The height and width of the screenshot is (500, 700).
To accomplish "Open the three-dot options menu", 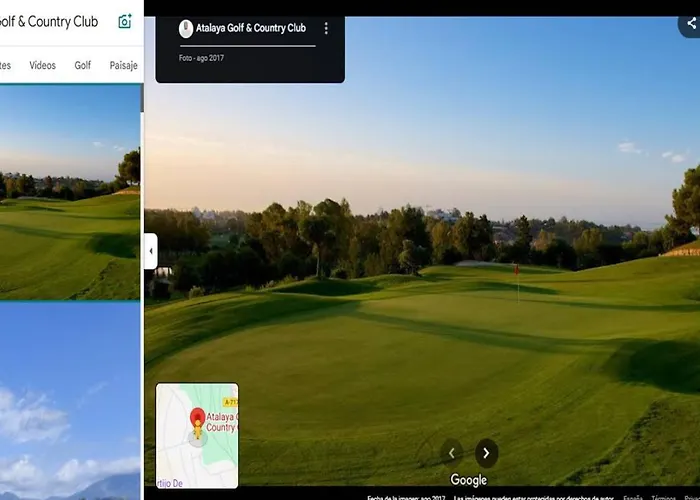I will tap(326, 28).
